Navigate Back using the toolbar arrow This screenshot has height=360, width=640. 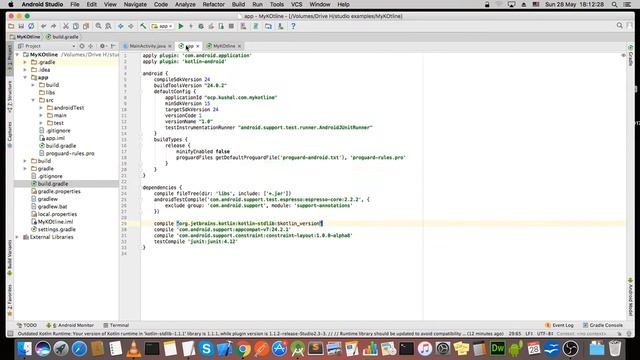click(121, 26)
